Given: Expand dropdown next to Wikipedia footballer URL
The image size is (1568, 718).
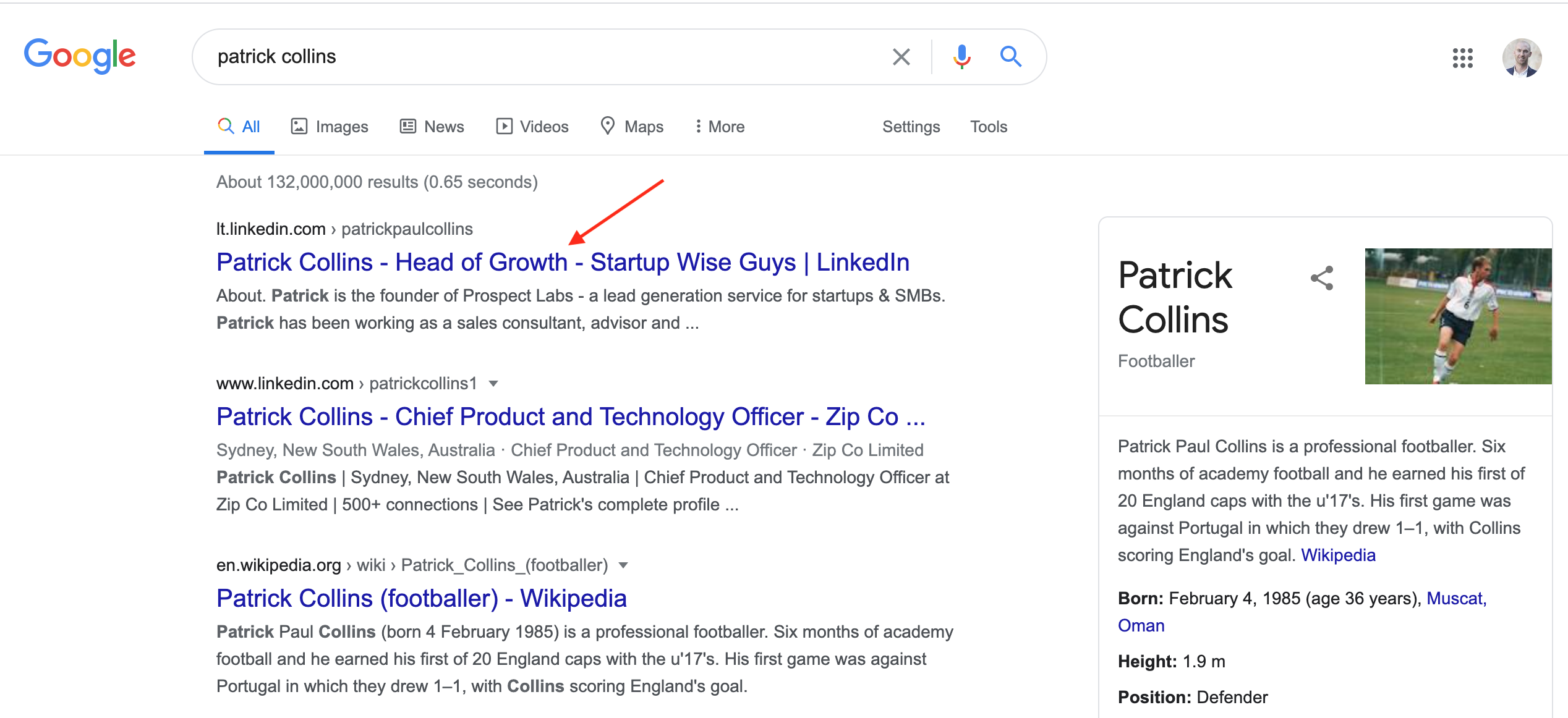Looking at the screenshot, I should click(623, 565).
